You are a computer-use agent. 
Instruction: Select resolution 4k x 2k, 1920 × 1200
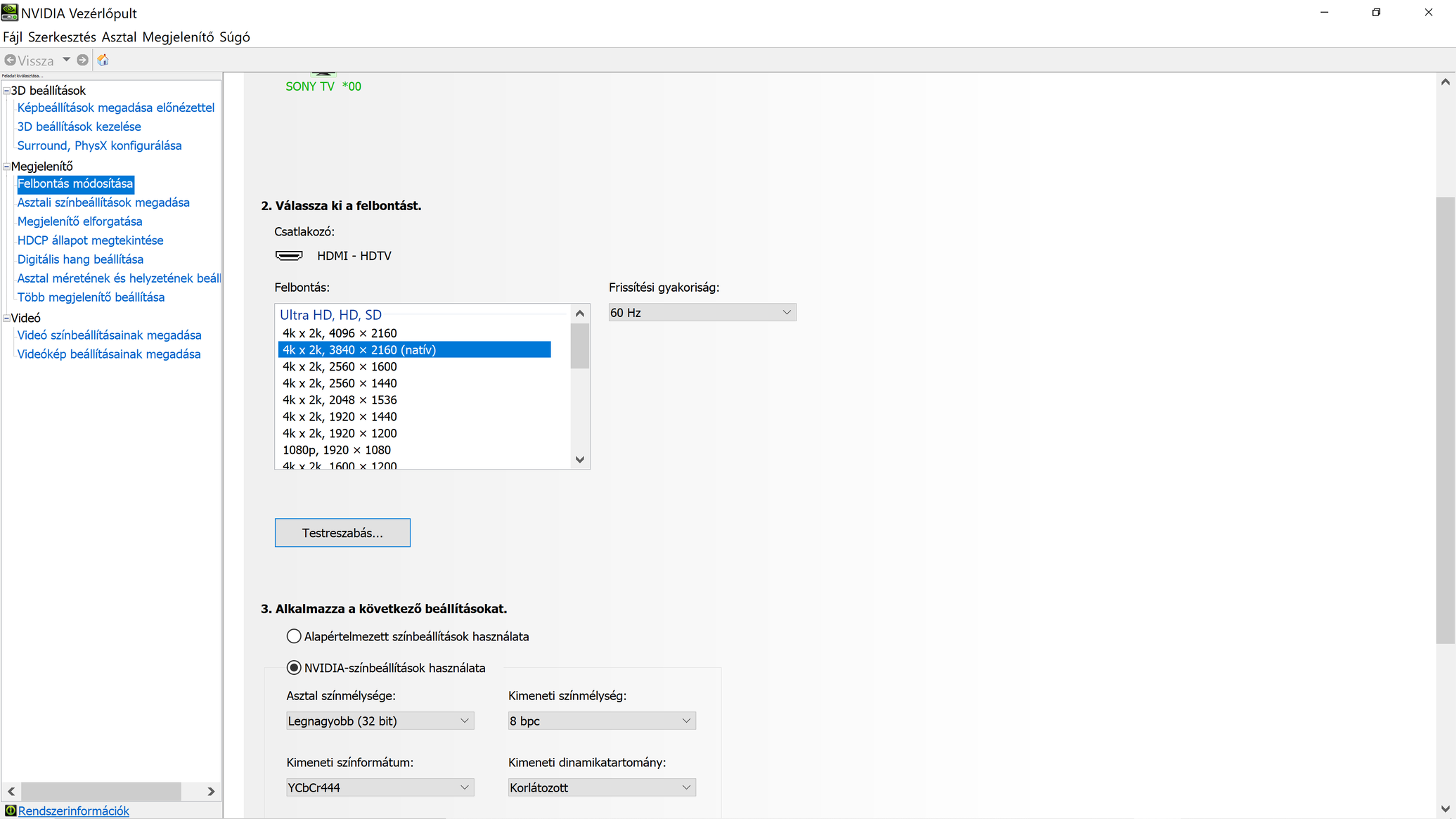415,434
